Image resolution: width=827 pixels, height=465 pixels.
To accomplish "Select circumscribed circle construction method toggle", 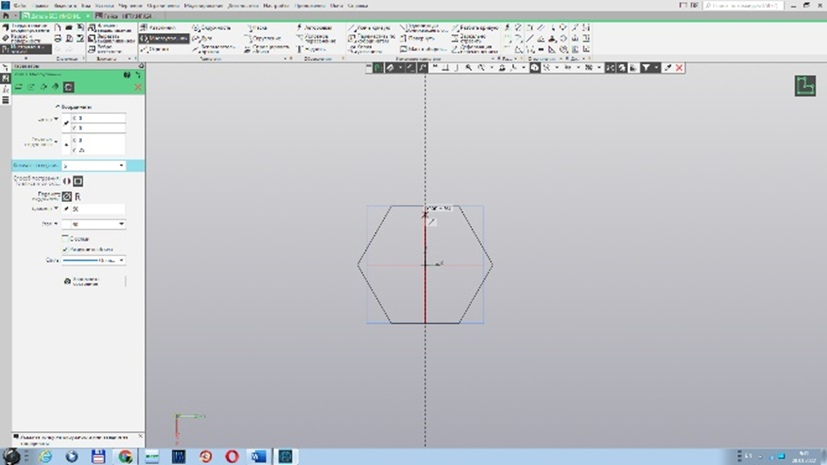I will 78,181.
